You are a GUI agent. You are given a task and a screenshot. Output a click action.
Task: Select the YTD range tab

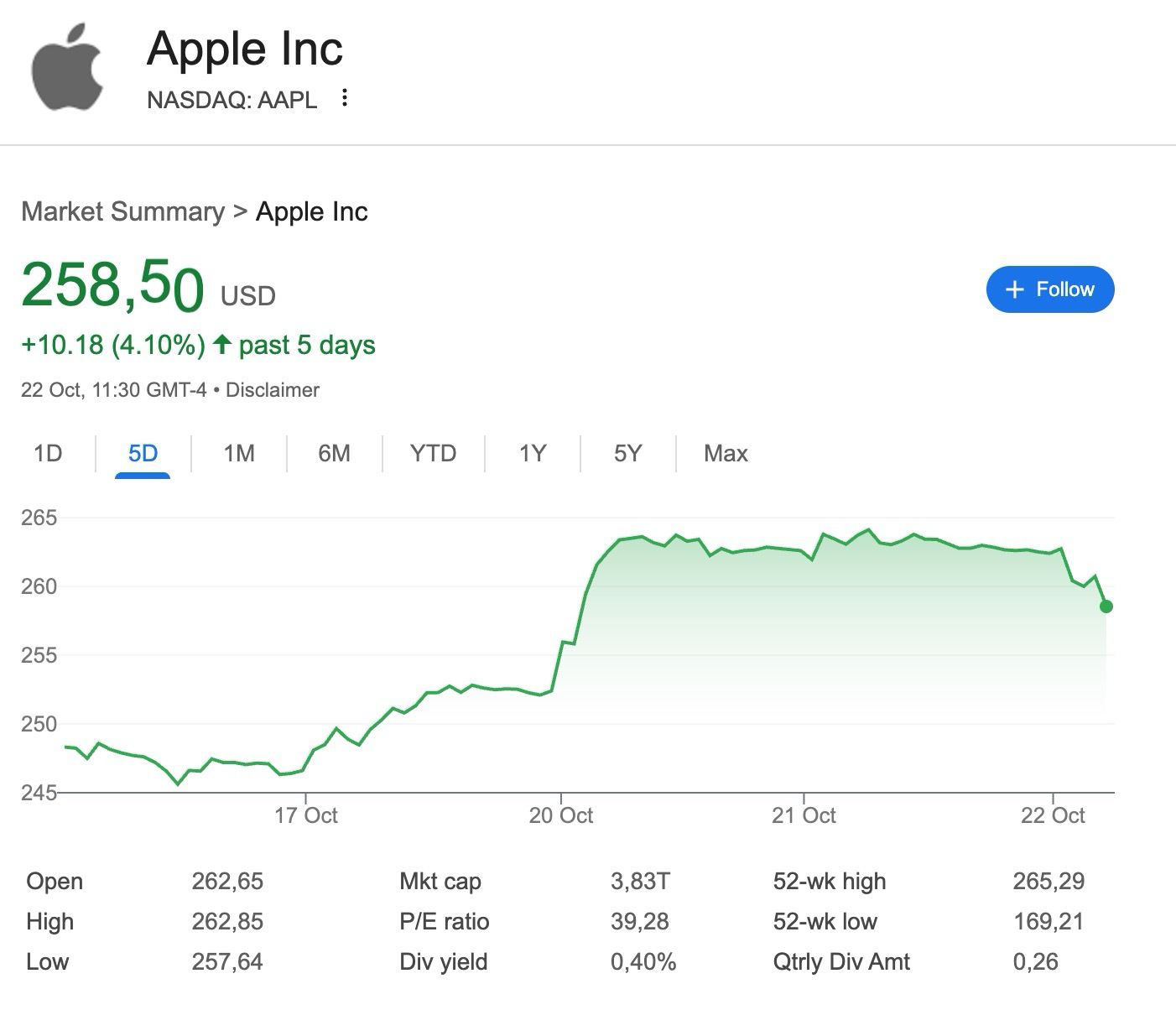point(433,454)
